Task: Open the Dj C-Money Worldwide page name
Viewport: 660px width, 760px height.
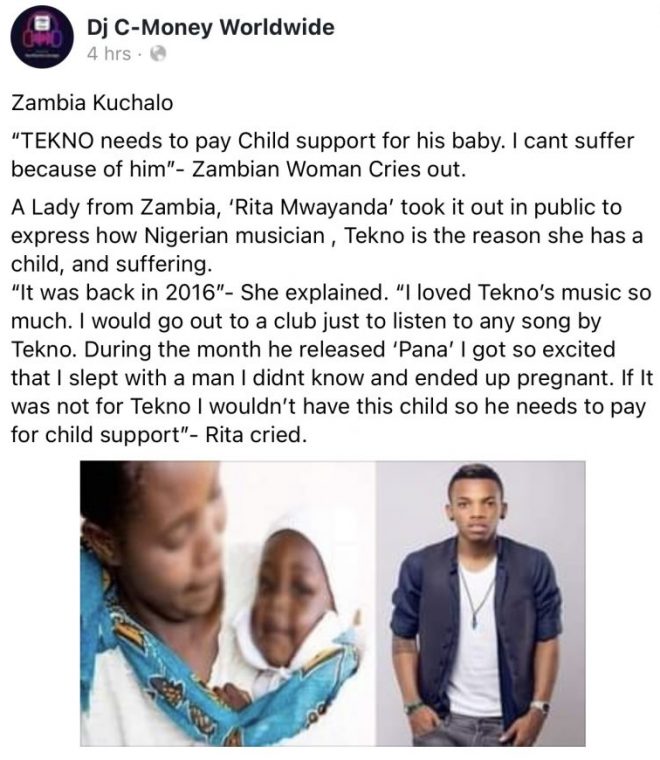Action: [x=211, y=27]
